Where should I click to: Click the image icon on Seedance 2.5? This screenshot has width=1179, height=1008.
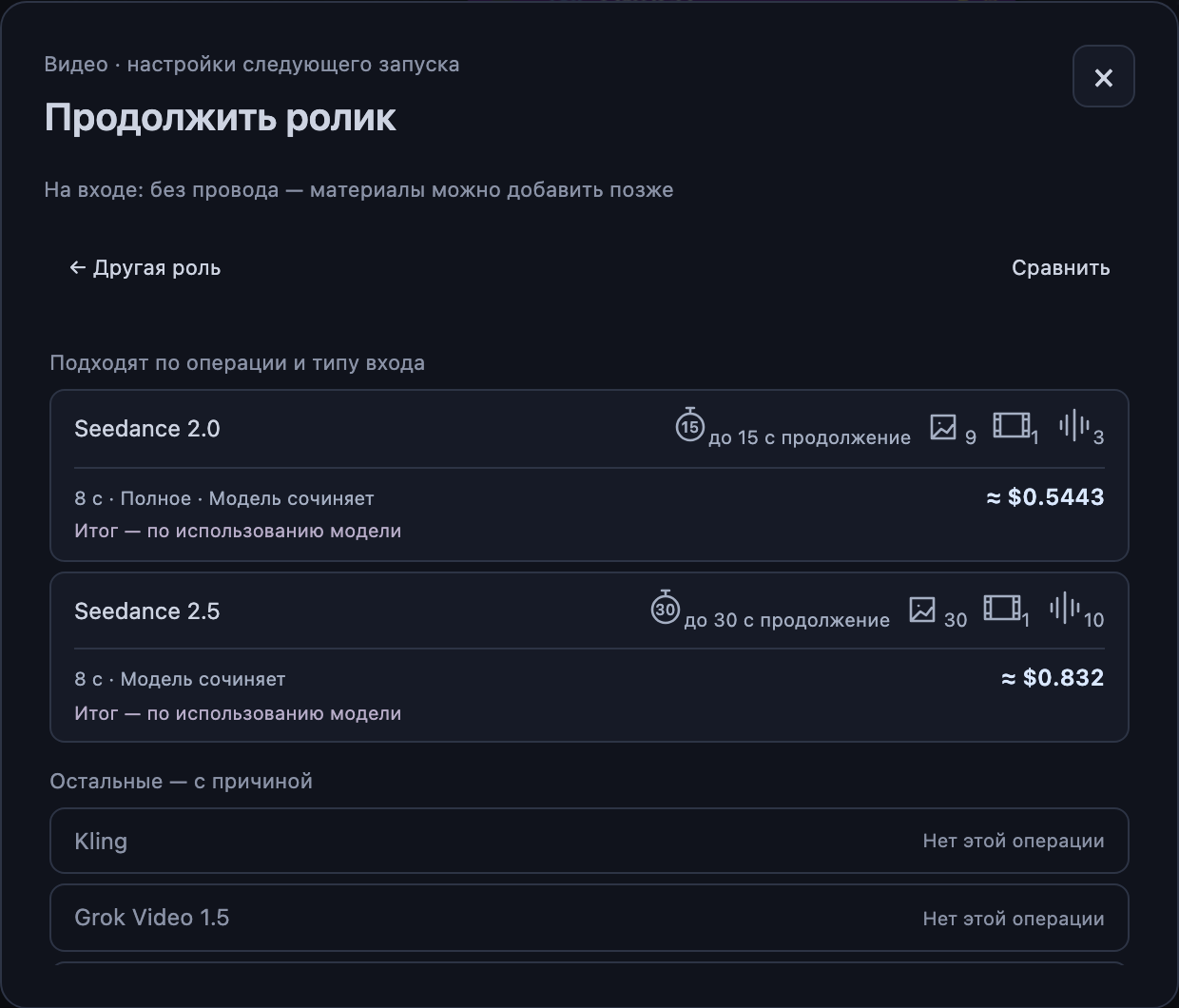(x=921, y=610)
